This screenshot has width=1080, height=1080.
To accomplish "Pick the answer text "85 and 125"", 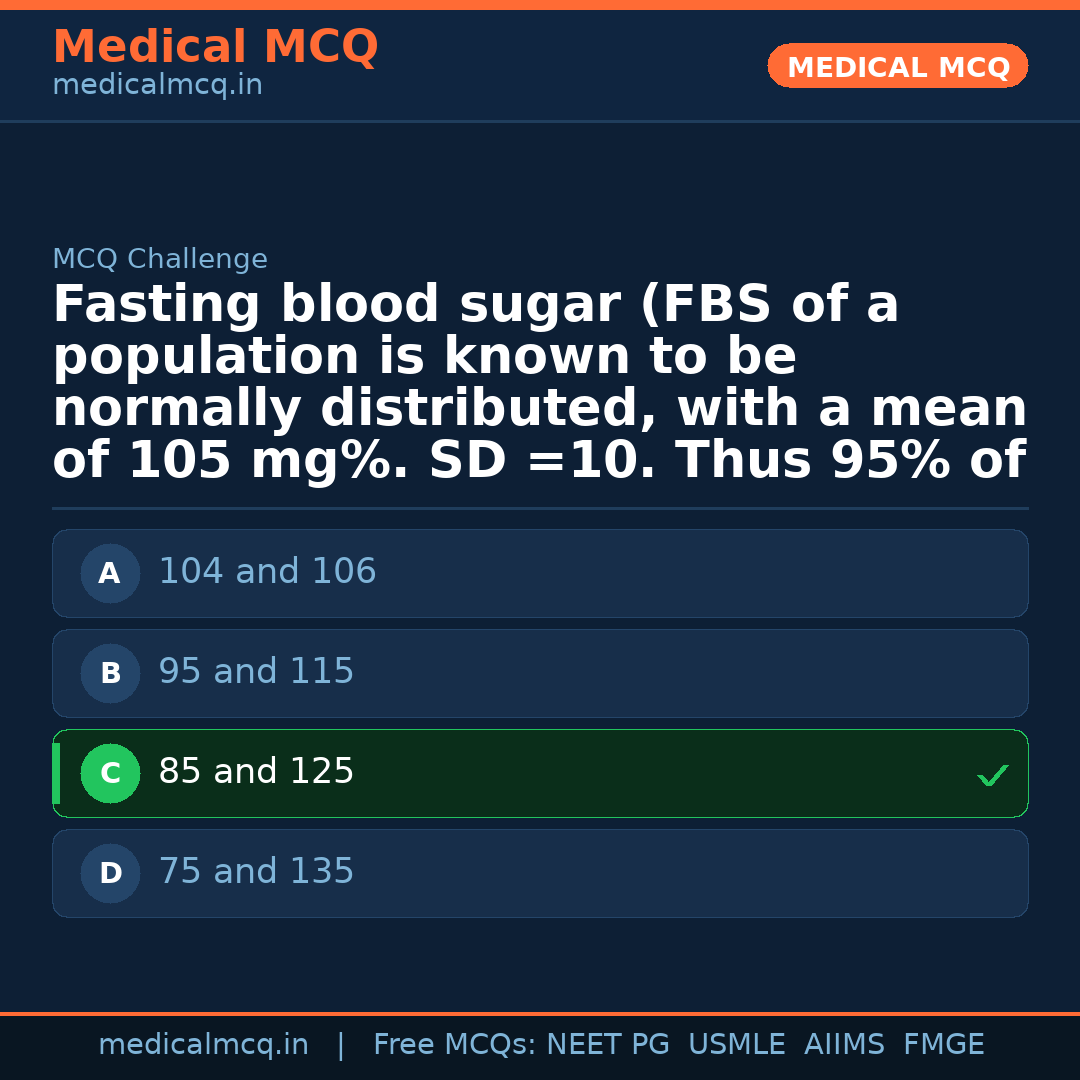I will (256, 772).
